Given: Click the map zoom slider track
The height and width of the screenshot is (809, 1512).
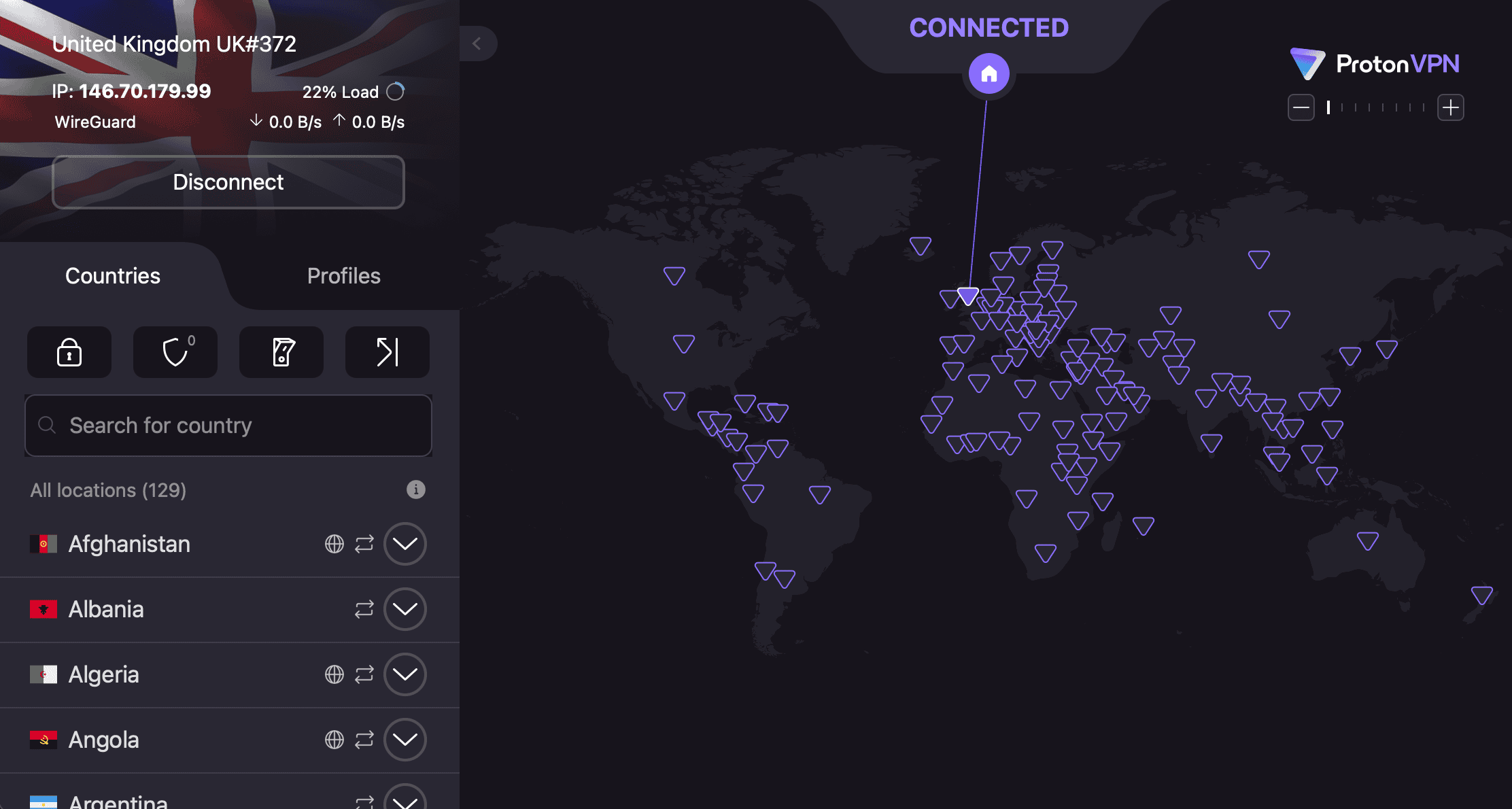Looking at the screenshot, I should (x=1376, y=107).
